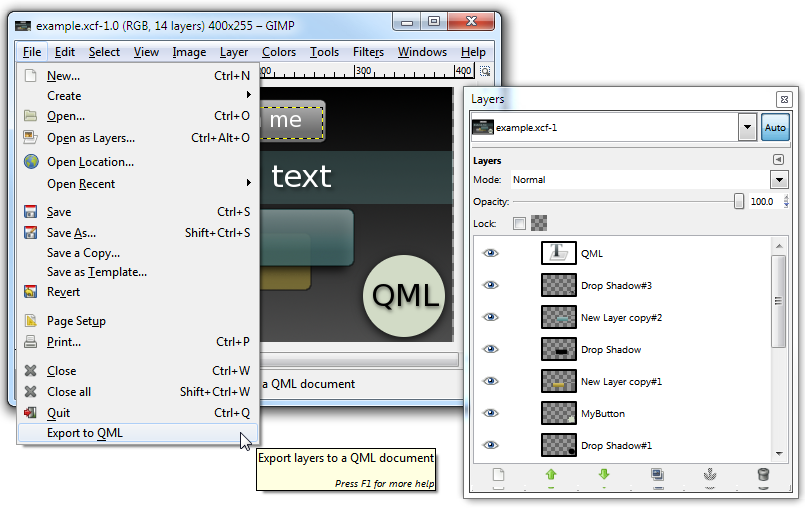Click the opacity value field 100.0
The image size is (805, 508).
pos(764,201)
